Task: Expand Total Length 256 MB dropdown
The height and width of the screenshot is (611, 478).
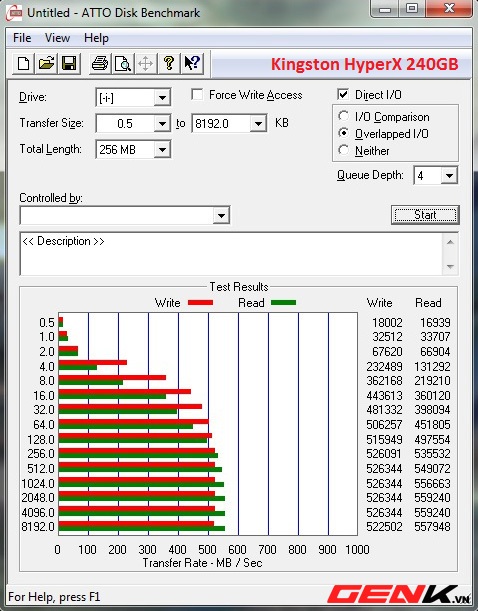Action: pos(162,149)
